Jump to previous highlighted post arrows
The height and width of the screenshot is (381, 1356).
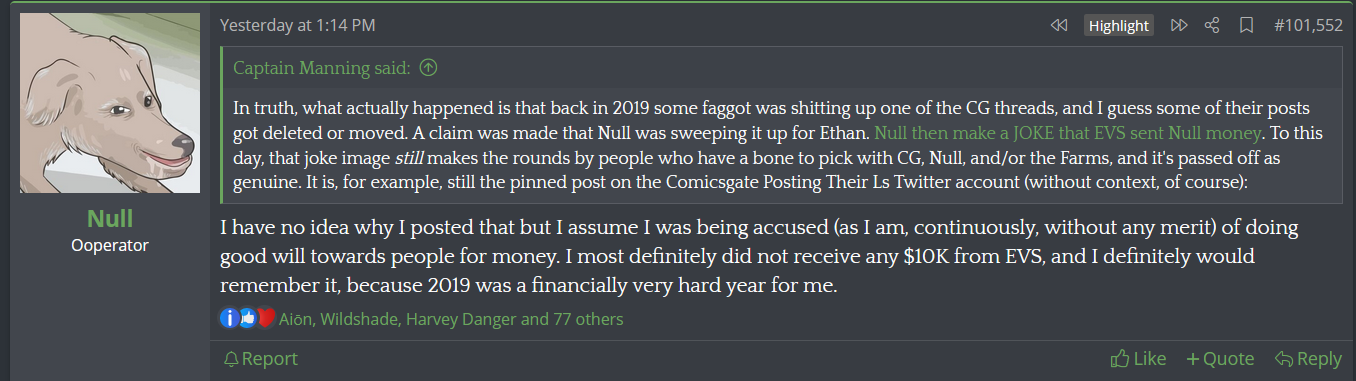pos(1058,25)
